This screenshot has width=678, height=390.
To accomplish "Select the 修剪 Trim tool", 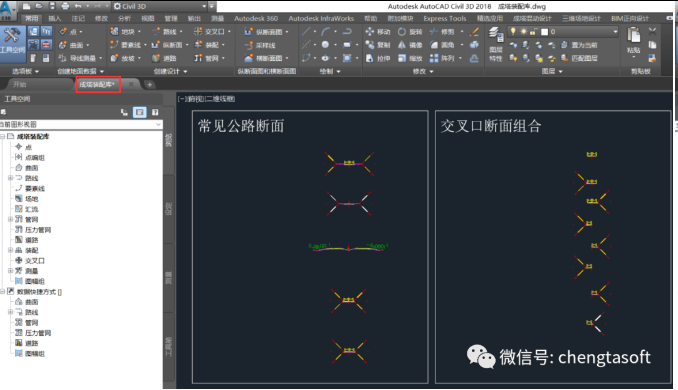I will [x=442, y=32].
